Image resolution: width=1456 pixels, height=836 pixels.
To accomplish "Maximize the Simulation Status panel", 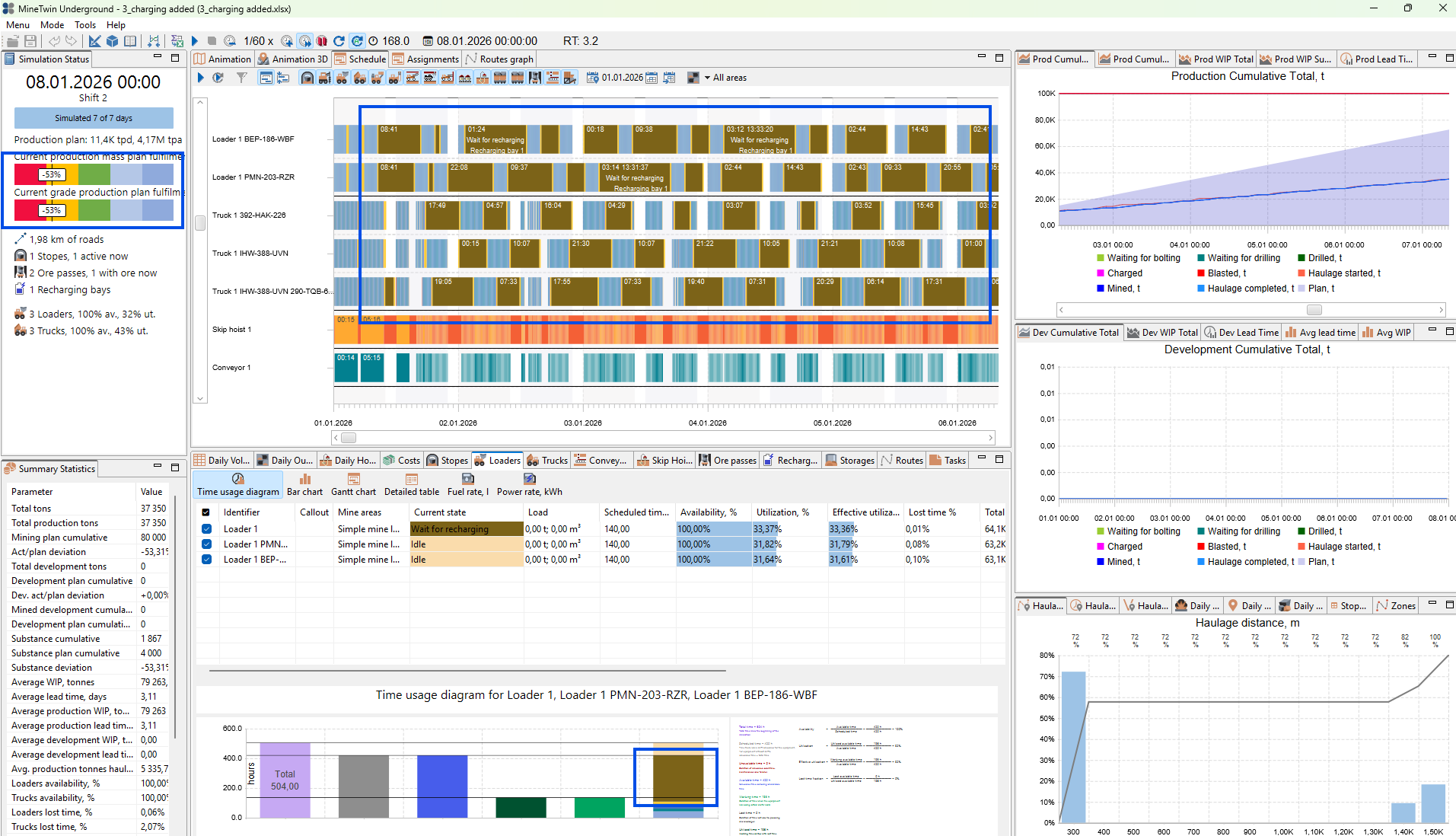I will pos(174,58).
